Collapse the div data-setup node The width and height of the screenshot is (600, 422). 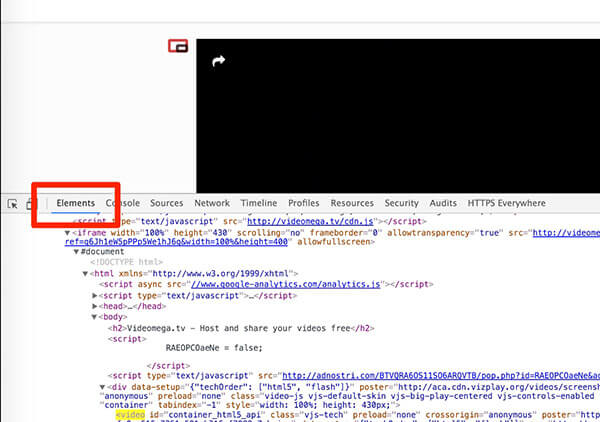click(102, 387)
